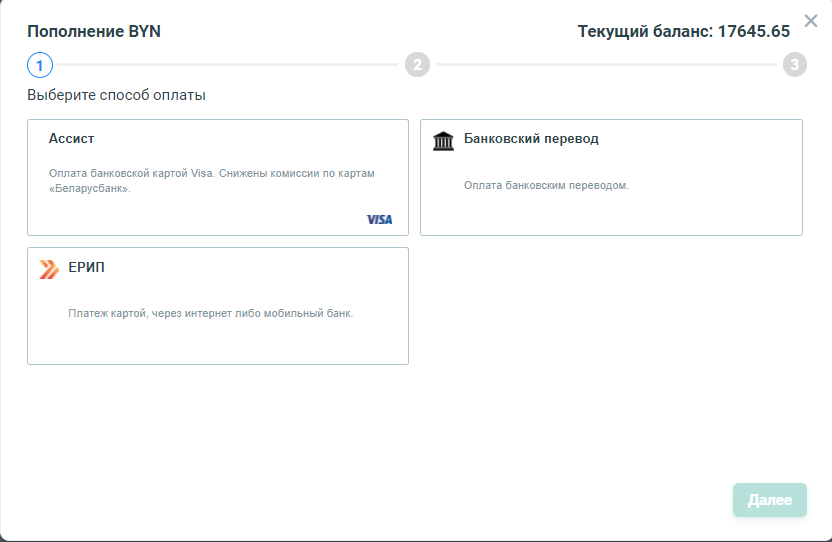Viewport: 832px width, 542px height.
Task: Jump to step 2 circle indicator
Action: tap(418, 65)
